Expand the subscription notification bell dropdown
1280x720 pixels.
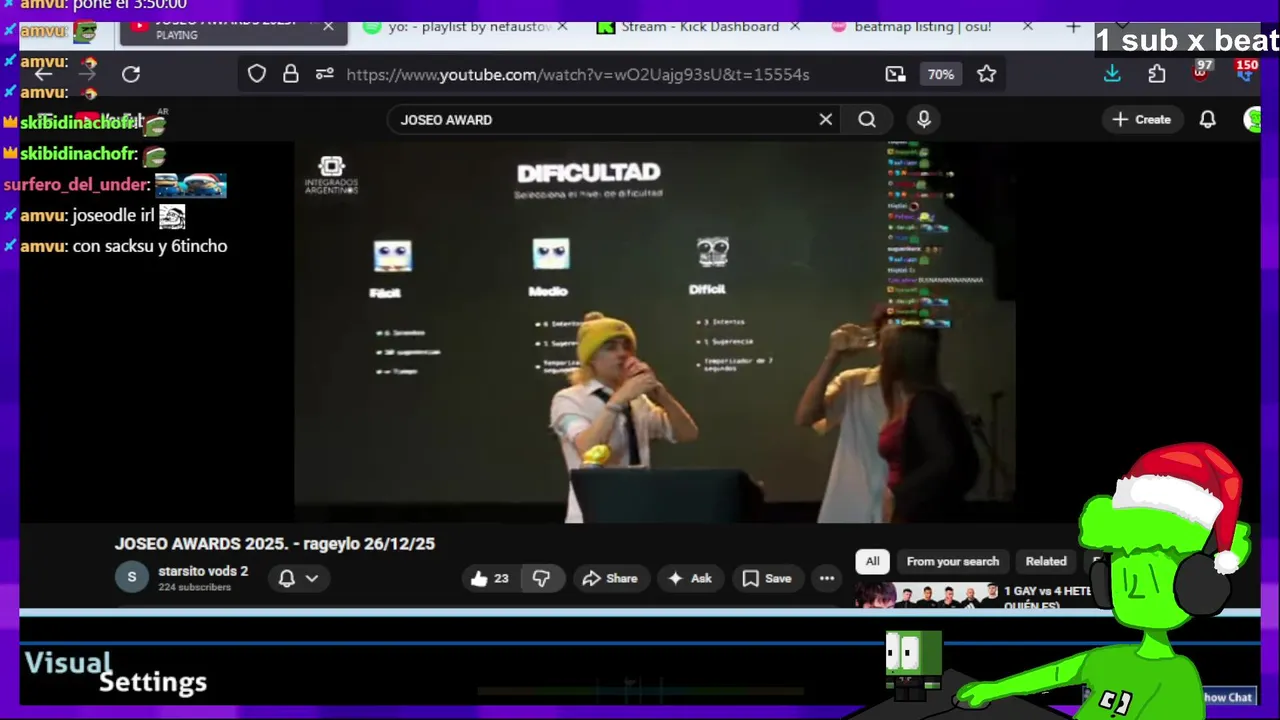tap(299, 578)
